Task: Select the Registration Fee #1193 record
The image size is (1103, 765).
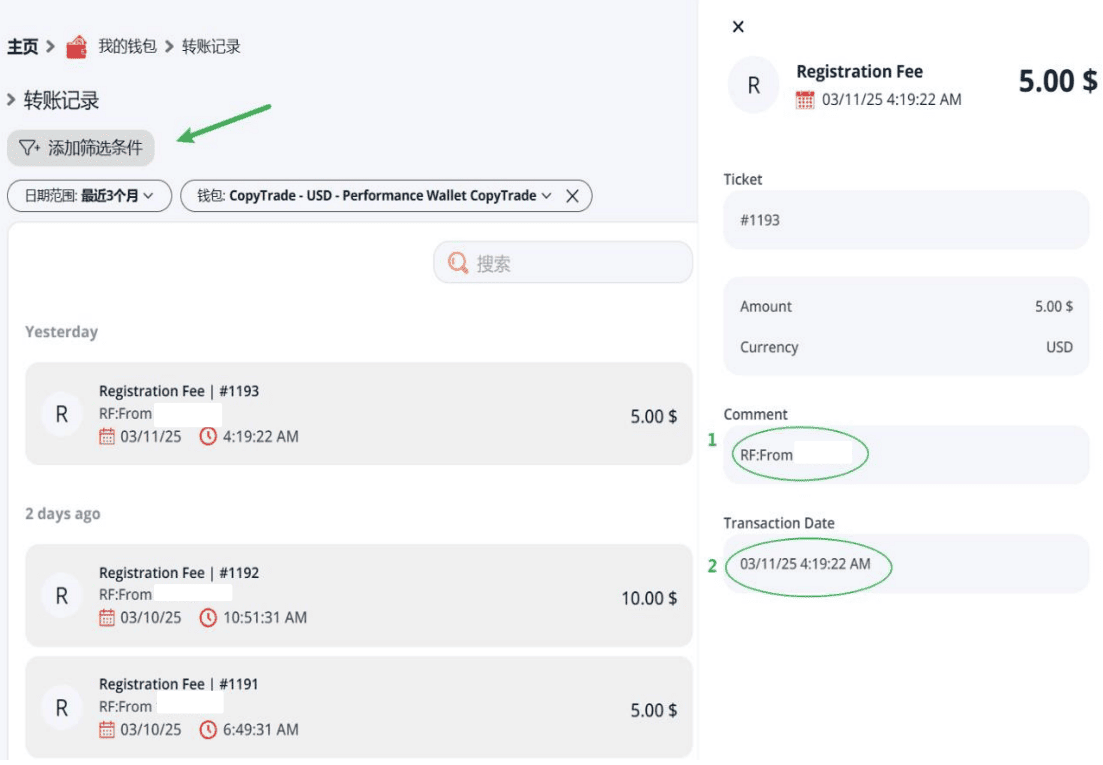Action: [x=359, y=413]
